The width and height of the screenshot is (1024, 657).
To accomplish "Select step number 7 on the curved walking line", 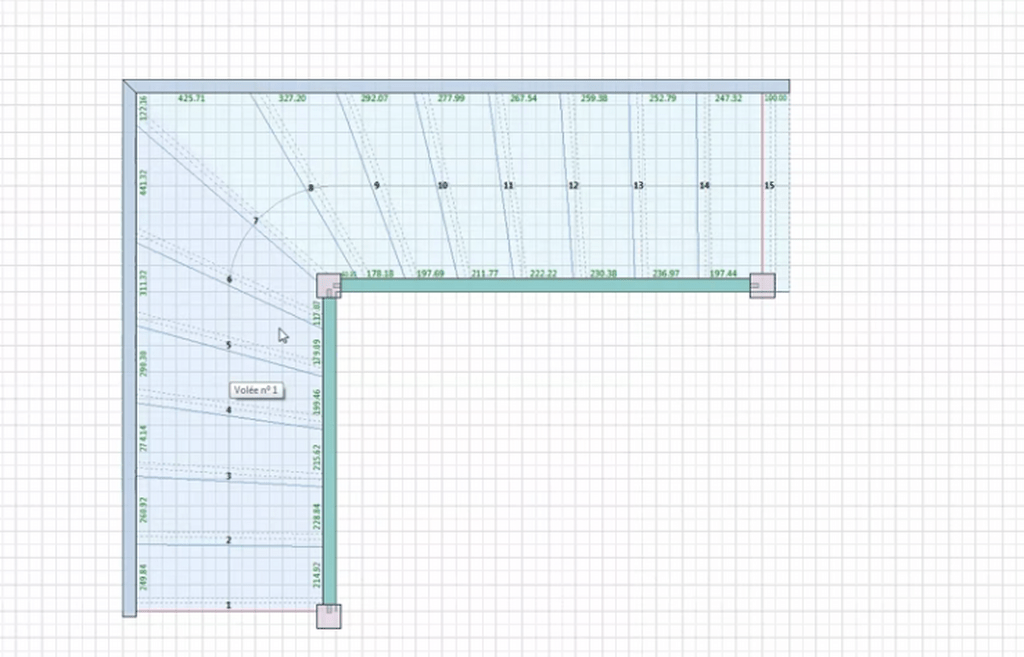I will (256, 221).
